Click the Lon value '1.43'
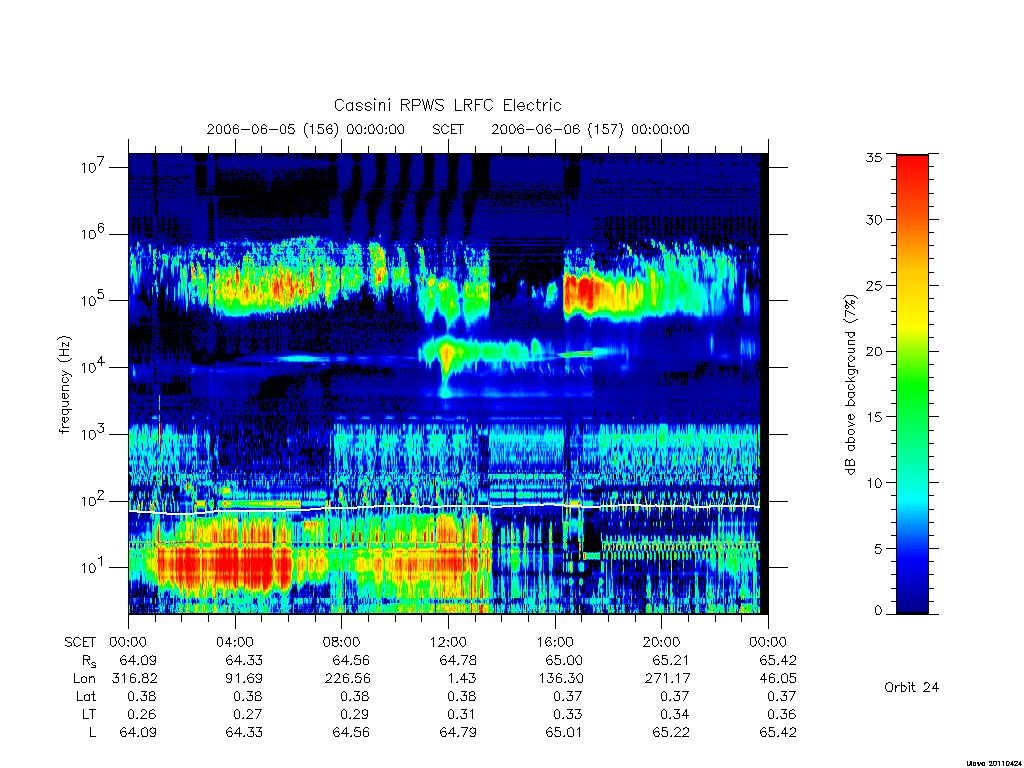The width and height of the screenshot is (1024, 768). (x=462, y=679)
